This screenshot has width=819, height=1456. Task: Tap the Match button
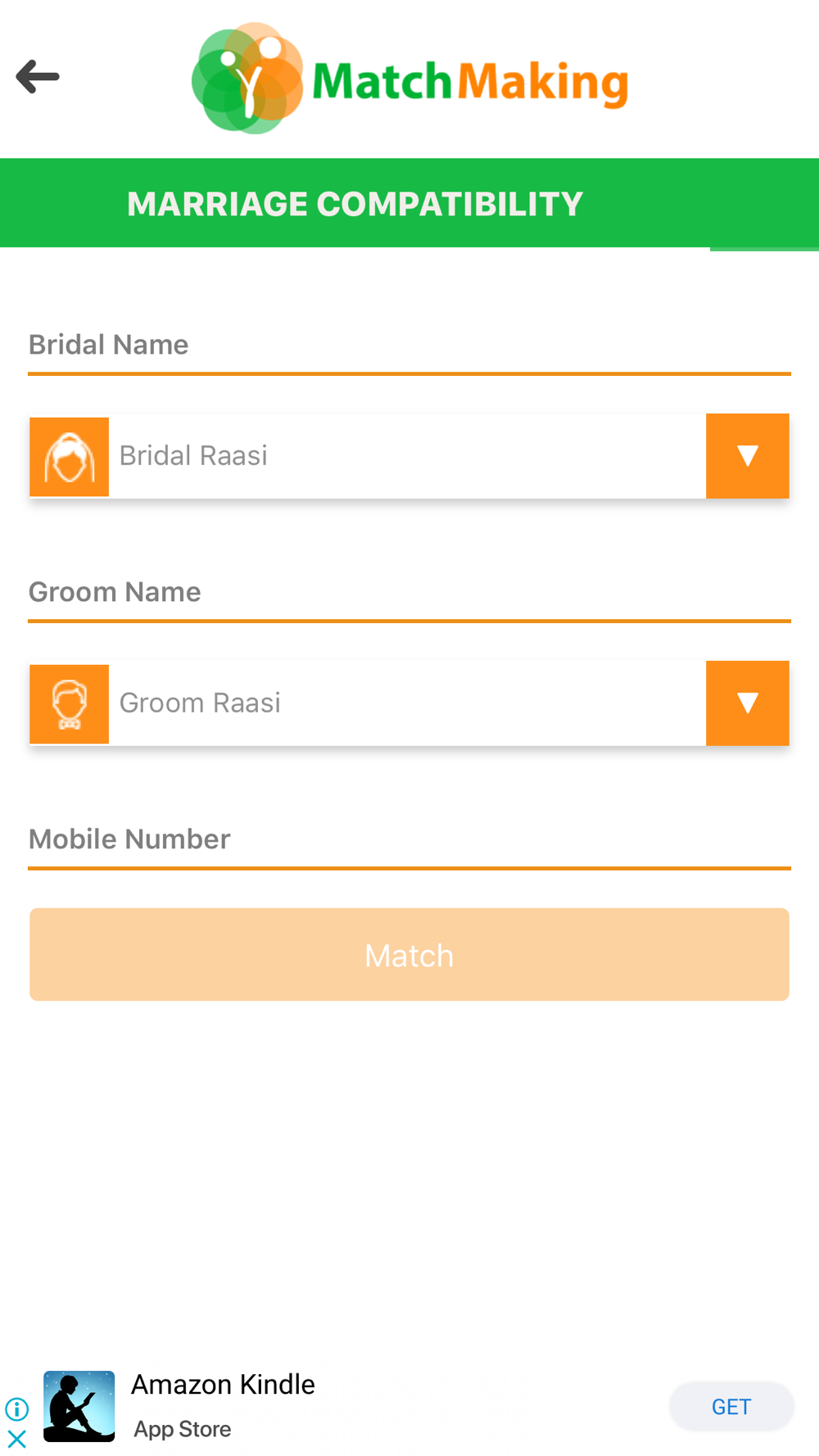409,955
